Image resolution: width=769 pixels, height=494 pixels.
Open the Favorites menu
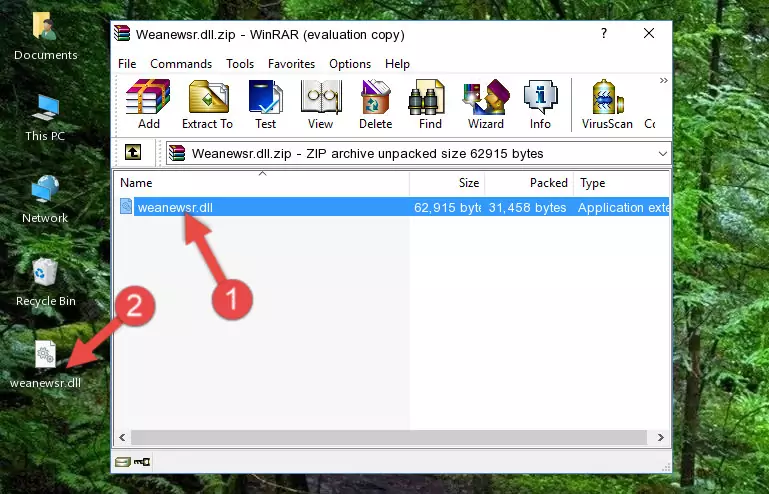[x=291, y=64]
